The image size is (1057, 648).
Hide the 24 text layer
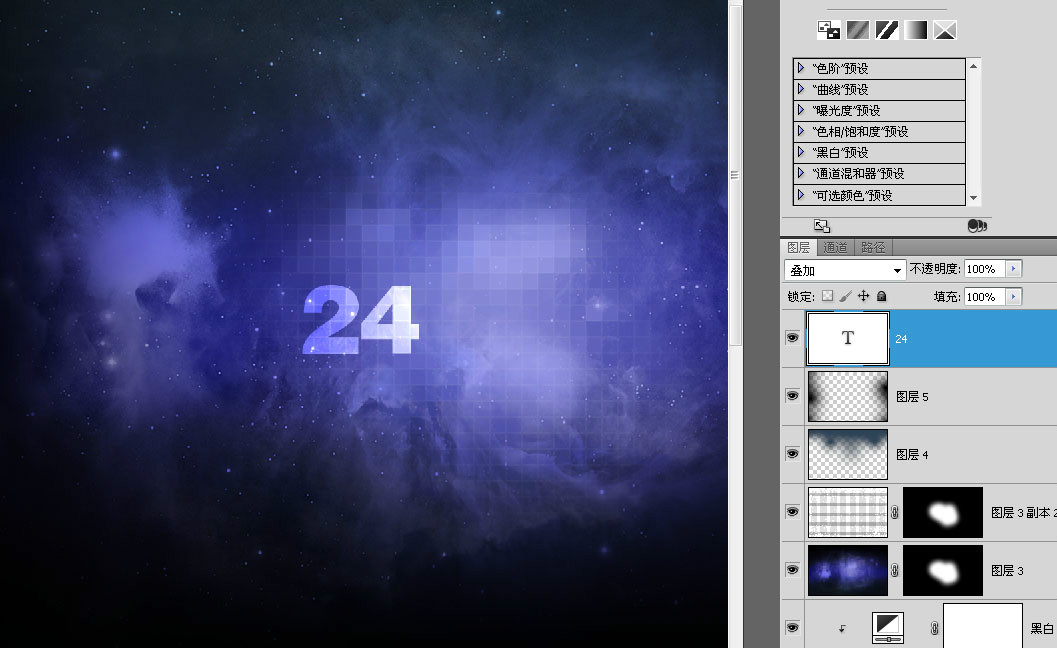pyautogui.click(x=793, y=338)
